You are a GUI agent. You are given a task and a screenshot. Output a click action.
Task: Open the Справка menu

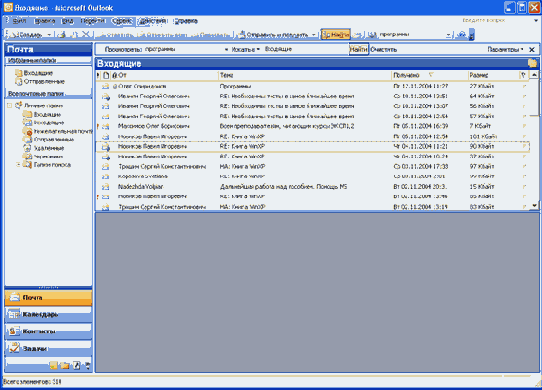pyautogui.click(x=186, y=21)
